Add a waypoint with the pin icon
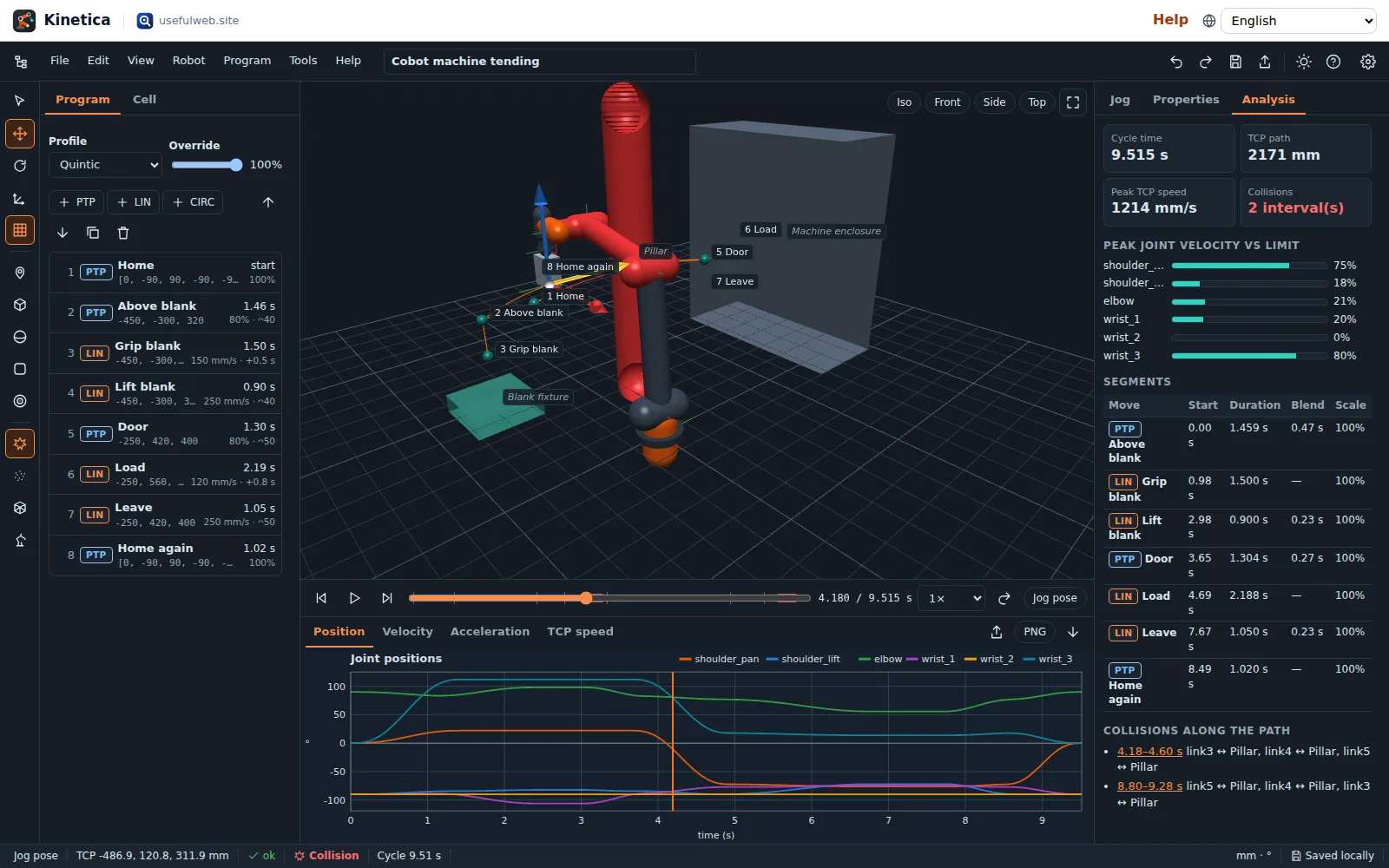Screen dimensions: 1389x868 [x=20, y=273]
